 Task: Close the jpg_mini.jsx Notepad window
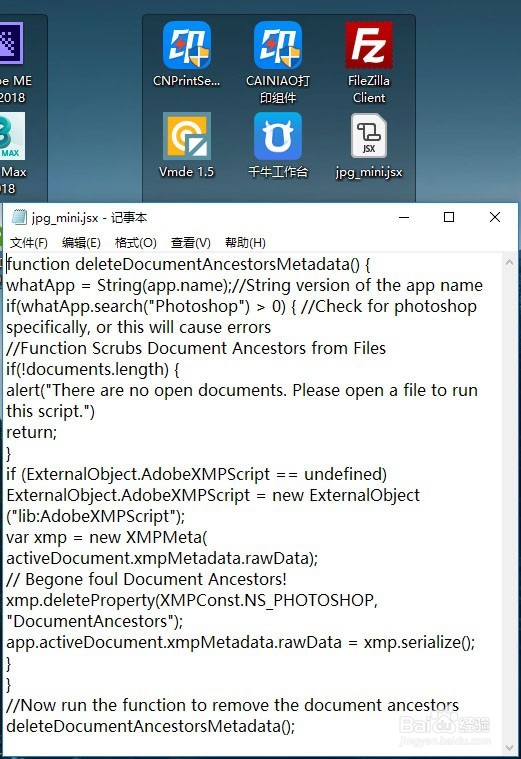point(494,217)
